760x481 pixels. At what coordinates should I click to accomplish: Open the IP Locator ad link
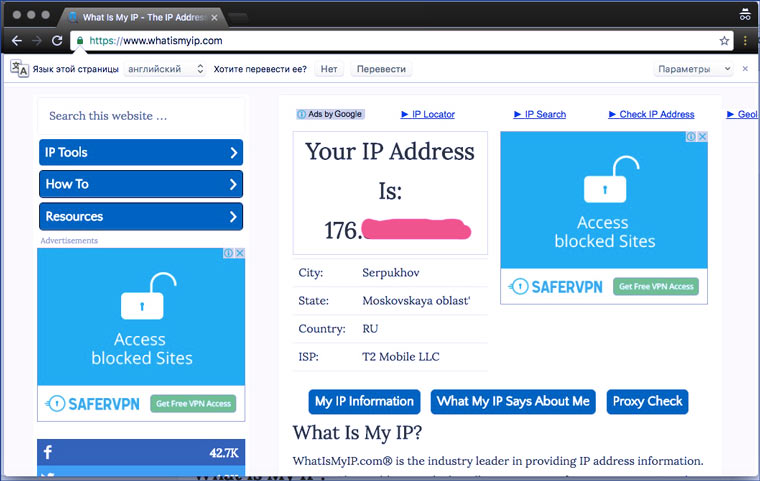point(428,114)
